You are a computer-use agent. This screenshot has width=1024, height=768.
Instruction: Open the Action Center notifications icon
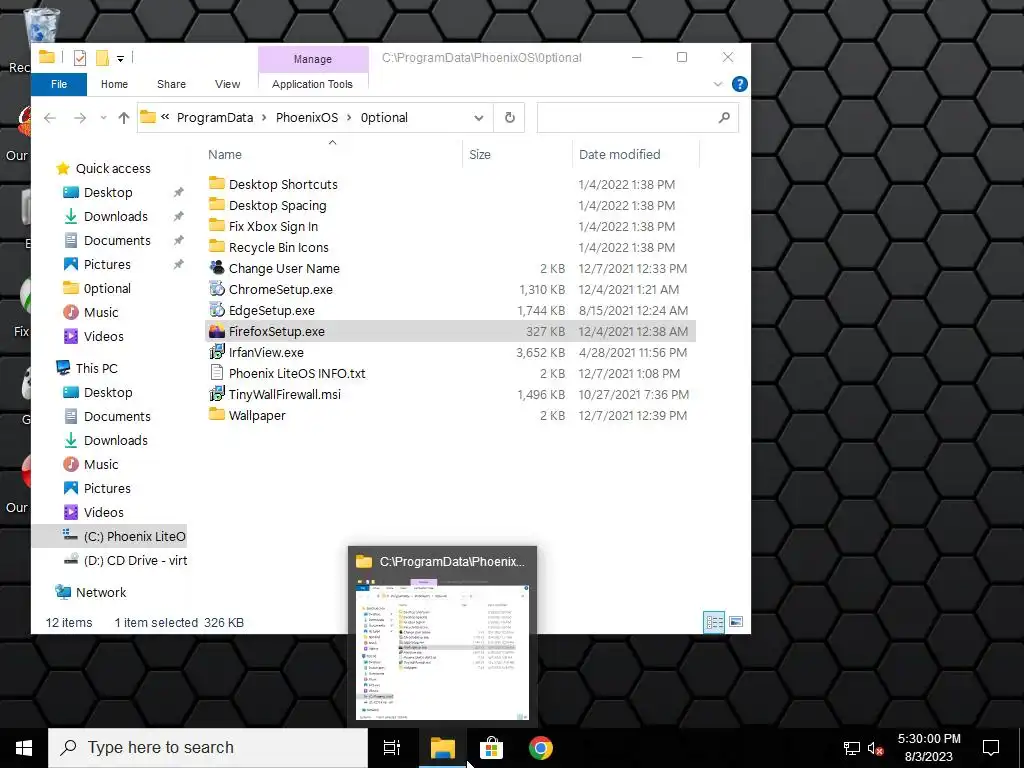tap(991, 748)
